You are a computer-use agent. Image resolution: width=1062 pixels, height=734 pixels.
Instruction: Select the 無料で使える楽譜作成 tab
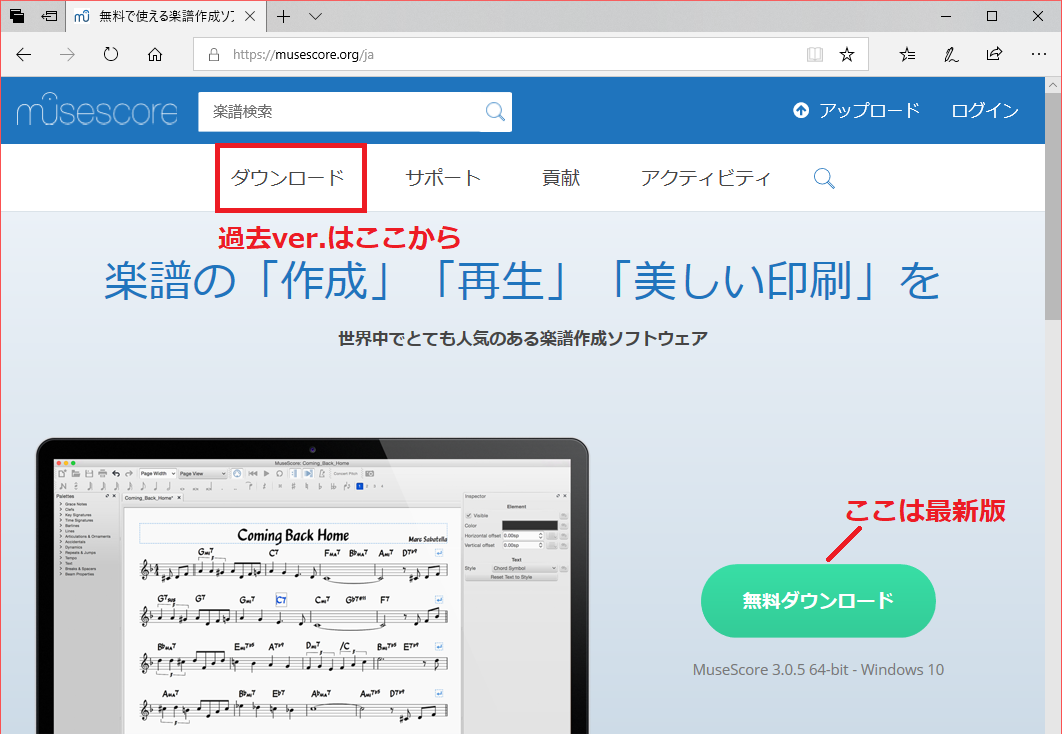tap(165, 16)
